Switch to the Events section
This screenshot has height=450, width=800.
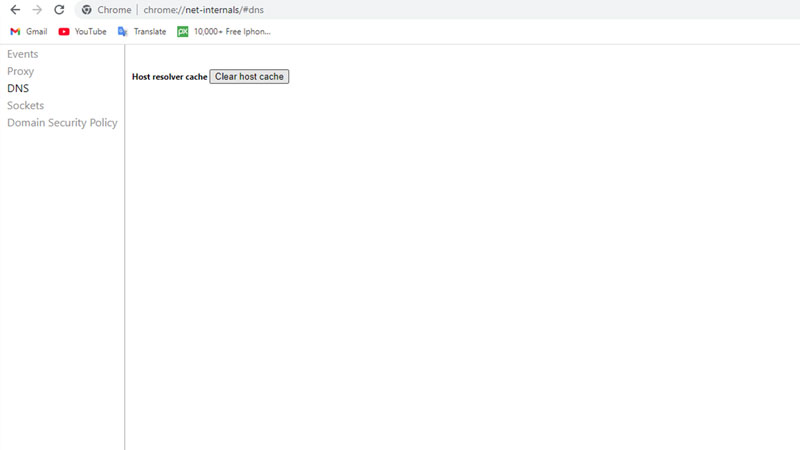click(x=22, y=54)
